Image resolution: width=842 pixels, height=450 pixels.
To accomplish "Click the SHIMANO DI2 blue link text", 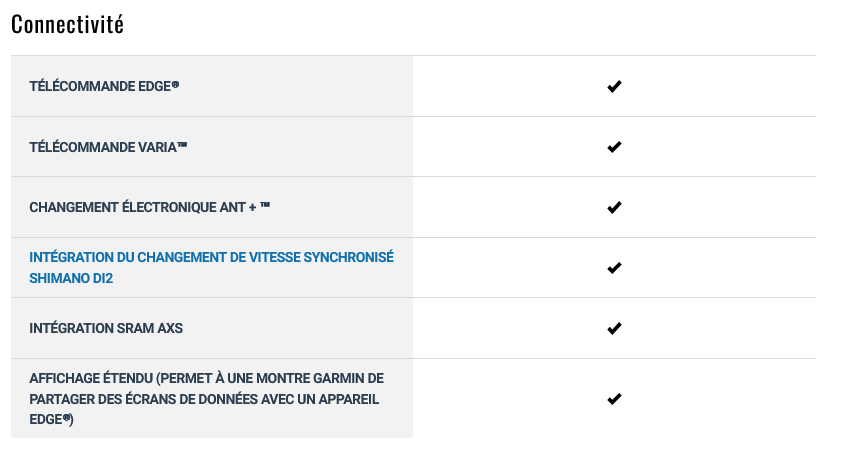I will pyautogui.click(x=71, y=278).
